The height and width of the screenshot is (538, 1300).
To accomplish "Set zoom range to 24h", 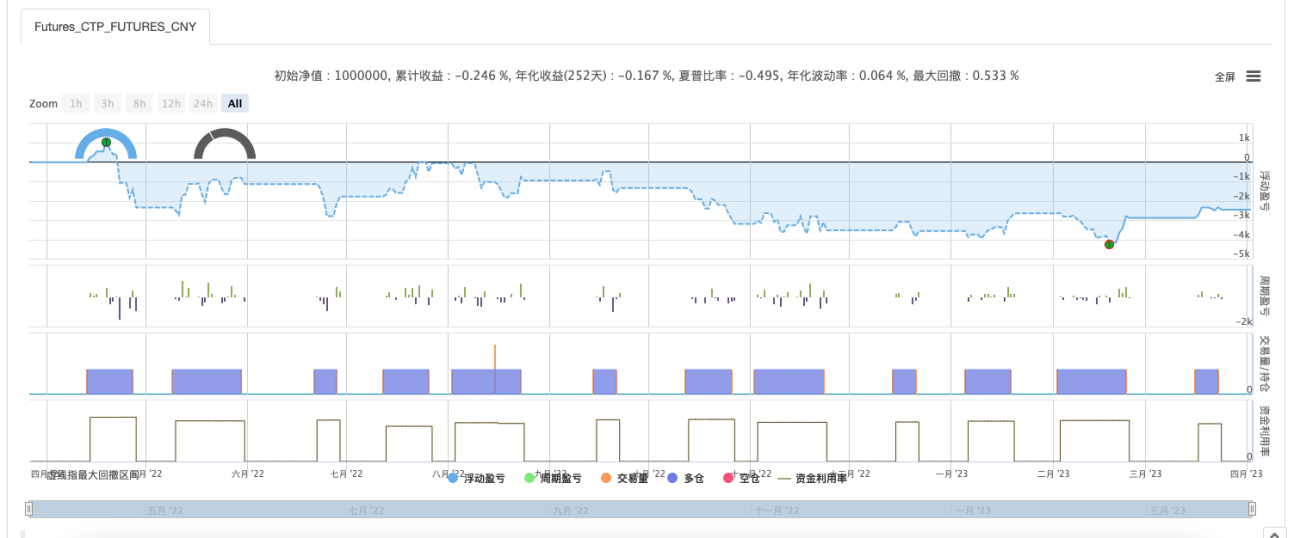I will (x=203, y=103).
